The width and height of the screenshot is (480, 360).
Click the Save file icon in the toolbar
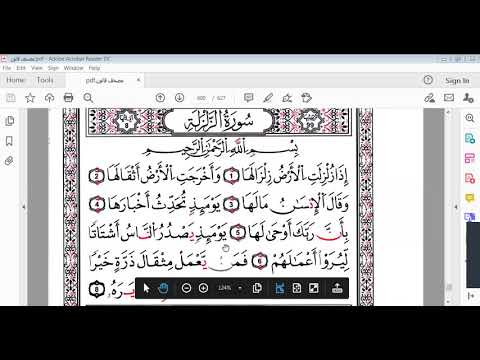click(11, 98)
